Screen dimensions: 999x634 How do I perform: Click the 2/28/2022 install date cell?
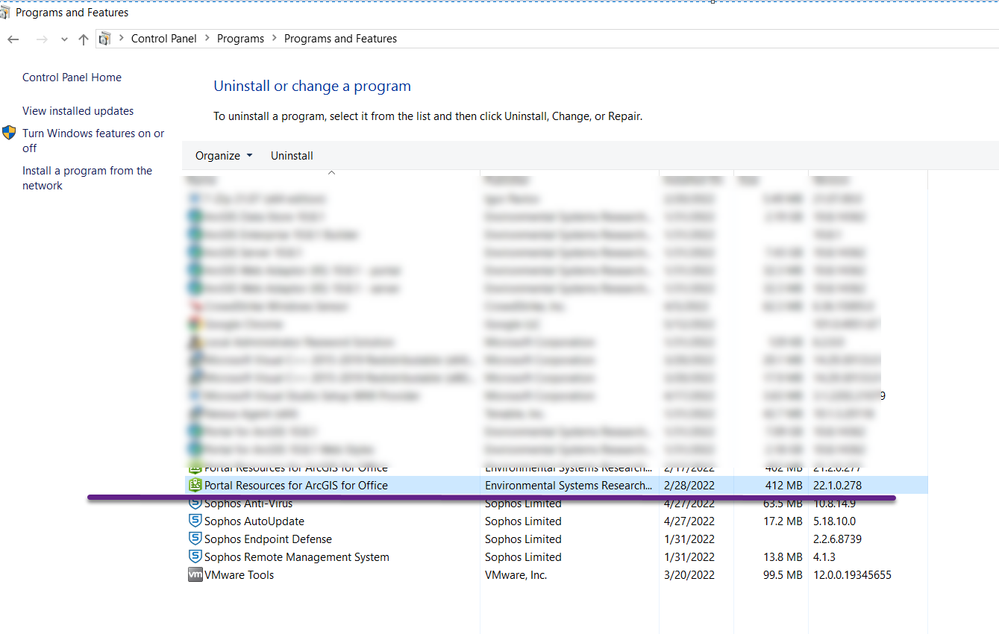point(689,485)
